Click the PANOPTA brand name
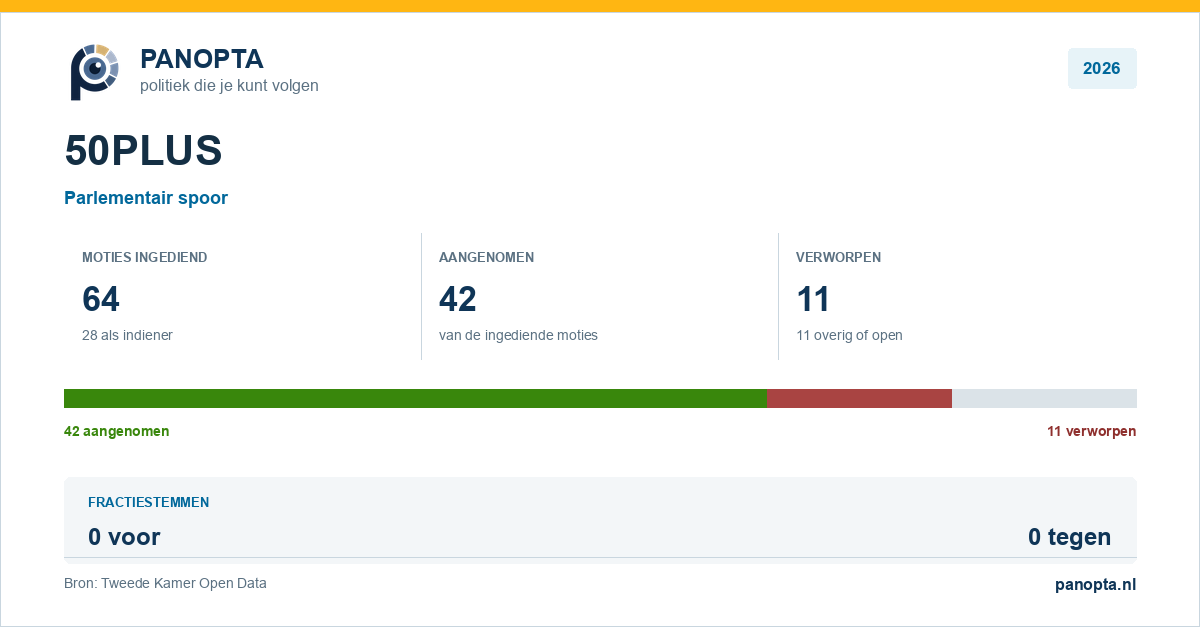The height and width of the screenshot is (627, 1200). coord(202,59)
